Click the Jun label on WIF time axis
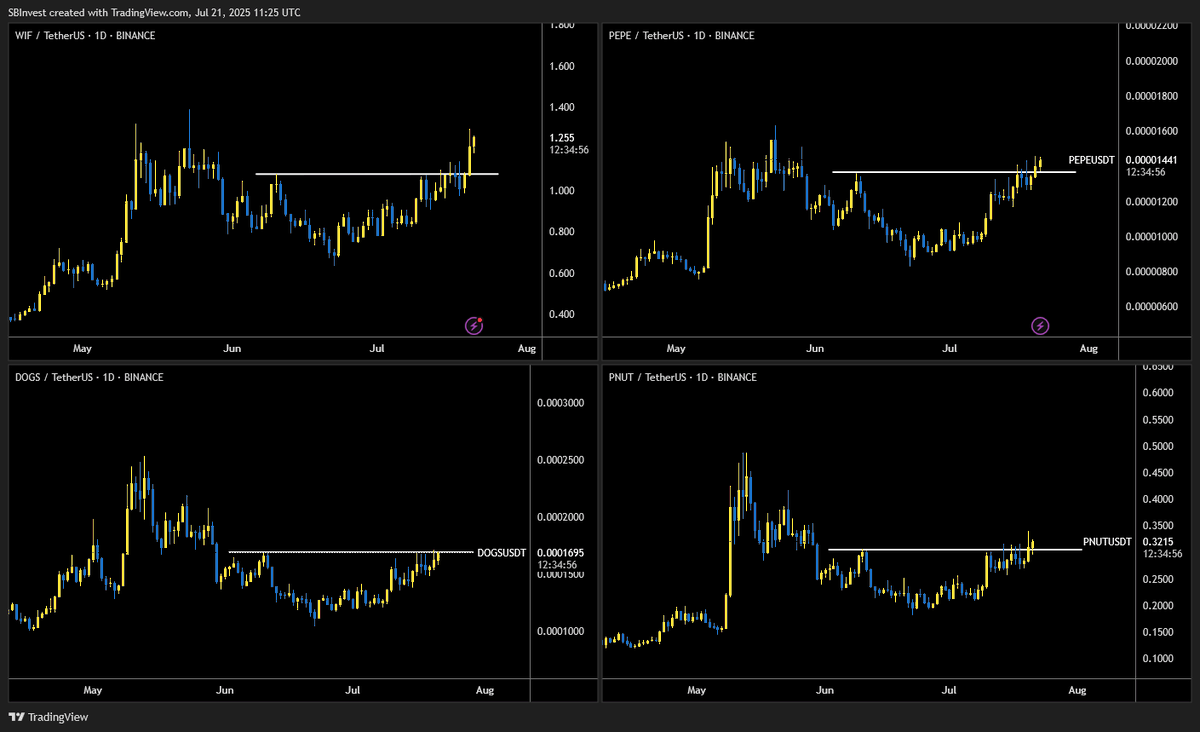This screenshot has height=732, width=1200. click(x=232, y=349)
